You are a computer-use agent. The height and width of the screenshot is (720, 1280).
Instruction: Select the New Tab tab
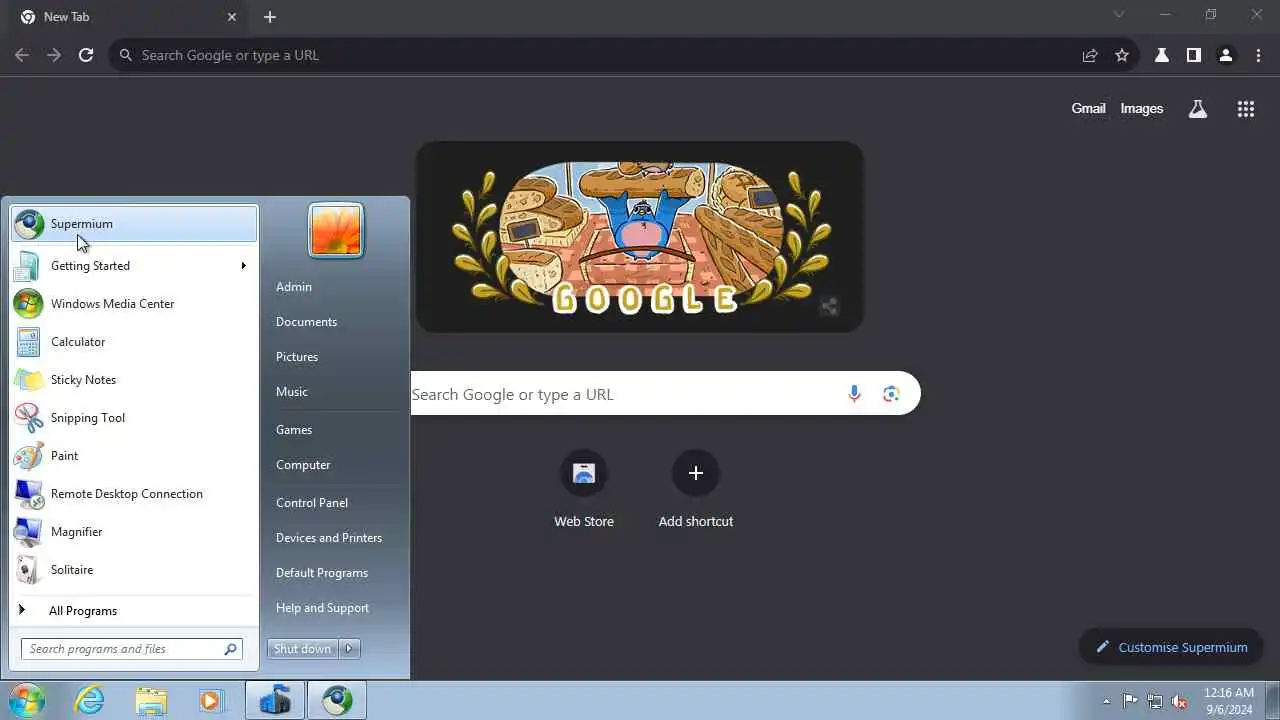(x=128, y=17)
